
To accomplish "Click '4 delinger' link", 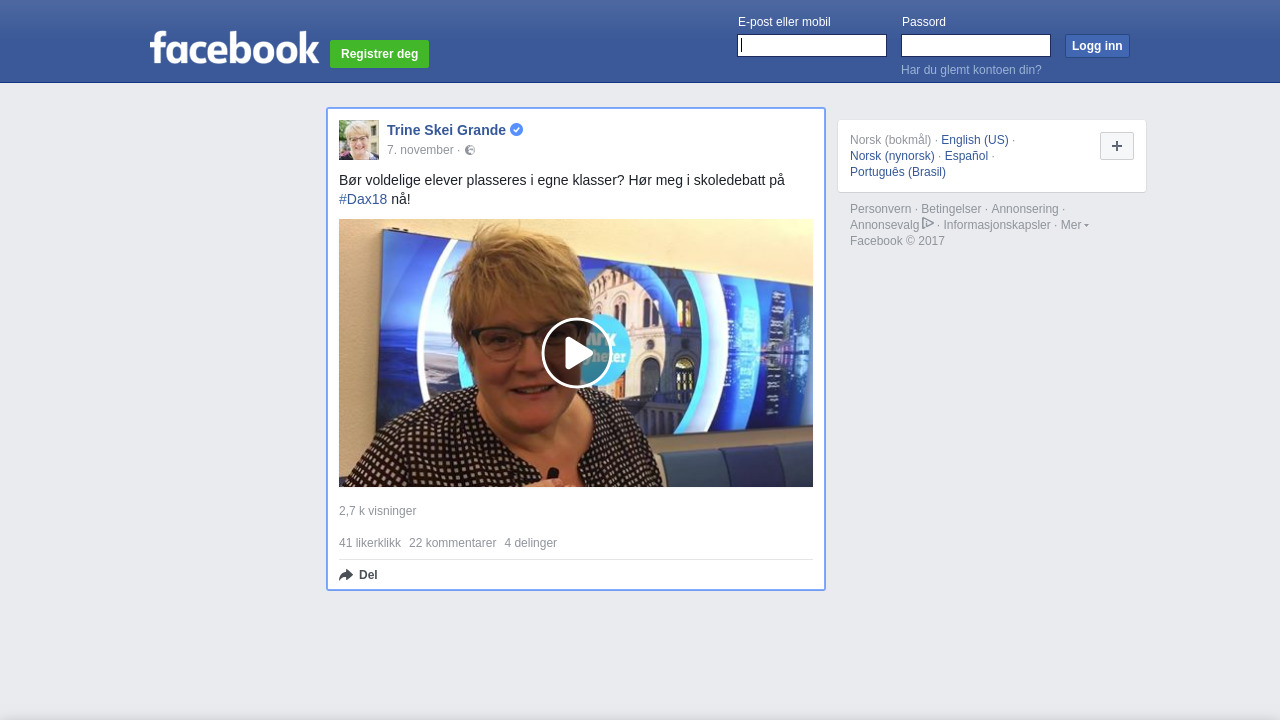I will point(530,543).
